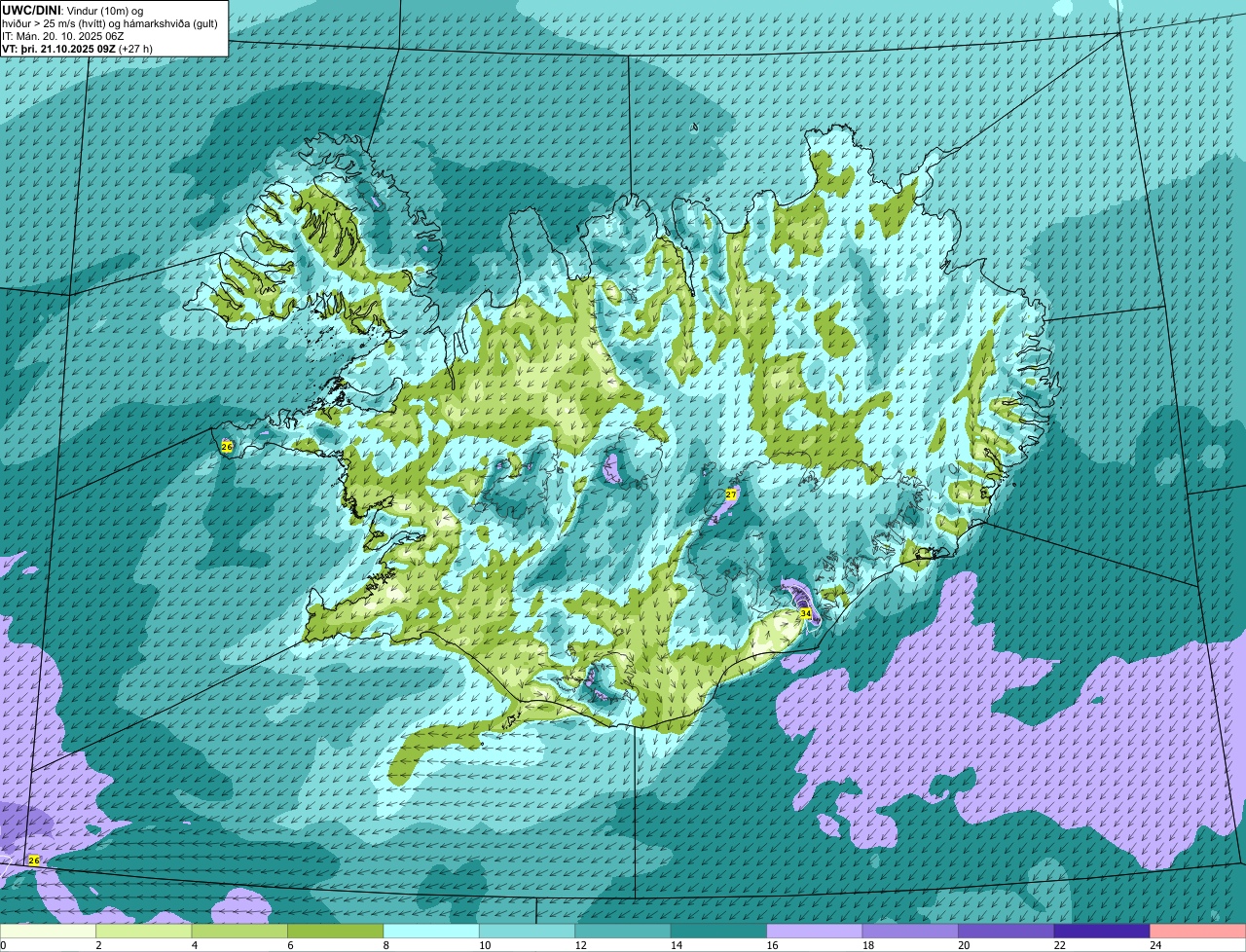
Task: Click the 10–12 m/s light turquoise legend swatch
Action: click(529, 931)
